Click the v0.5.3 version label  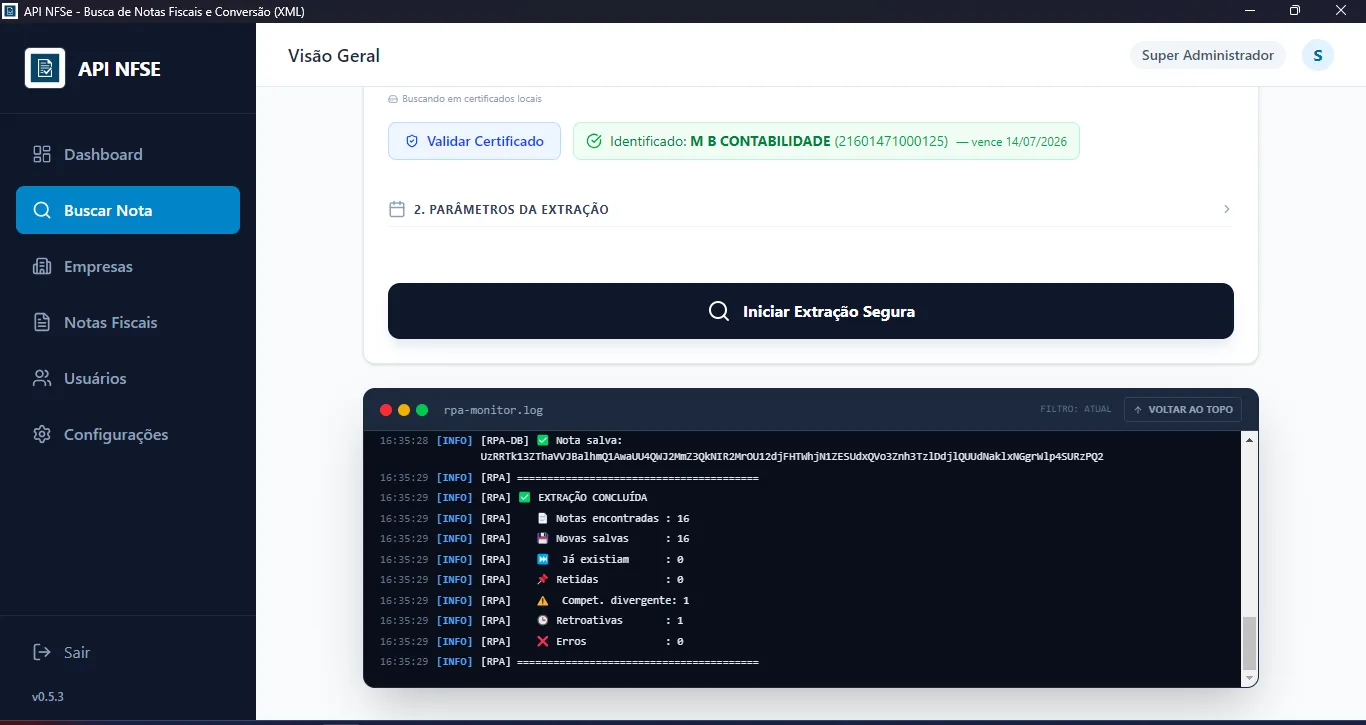48,696
